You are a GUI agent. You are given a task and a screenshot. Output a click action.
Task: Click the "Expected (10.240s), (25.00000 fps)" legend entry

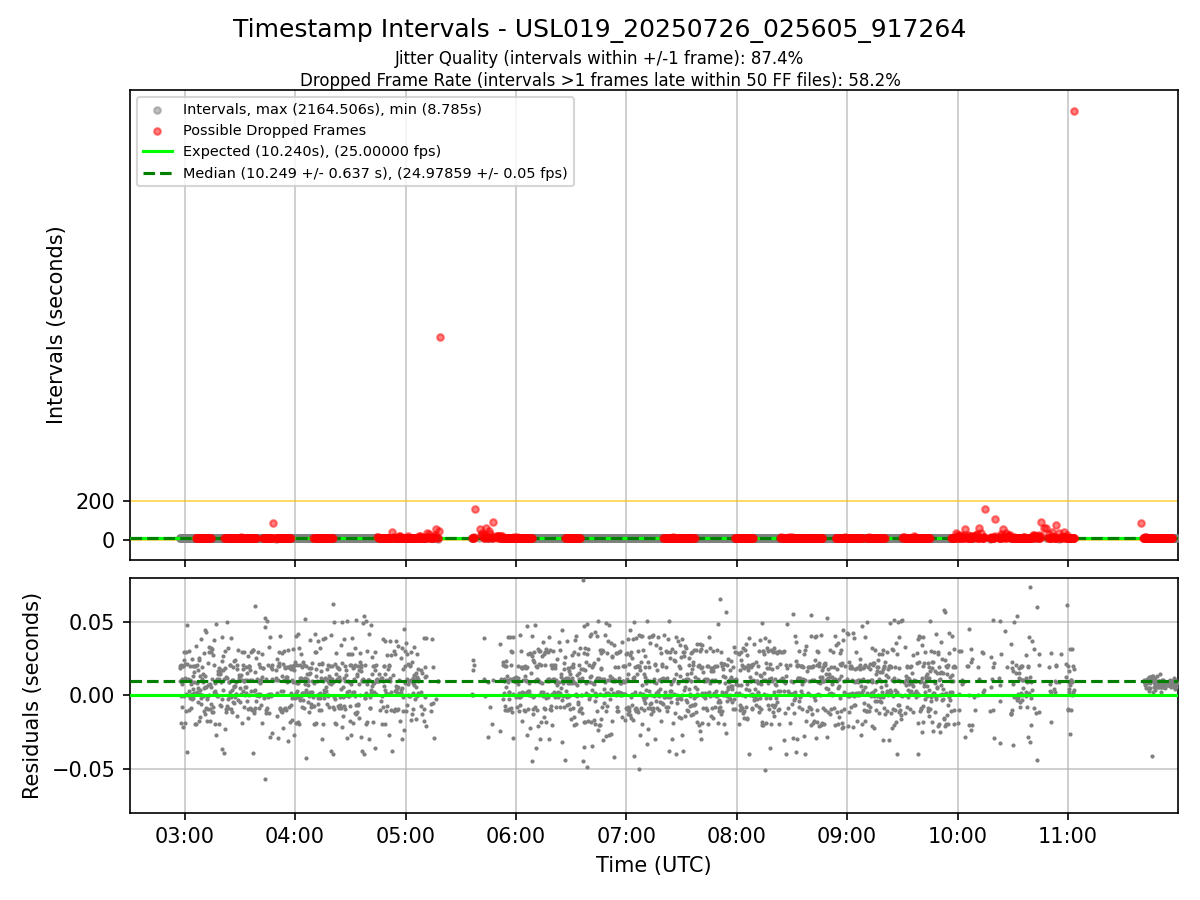312,152
